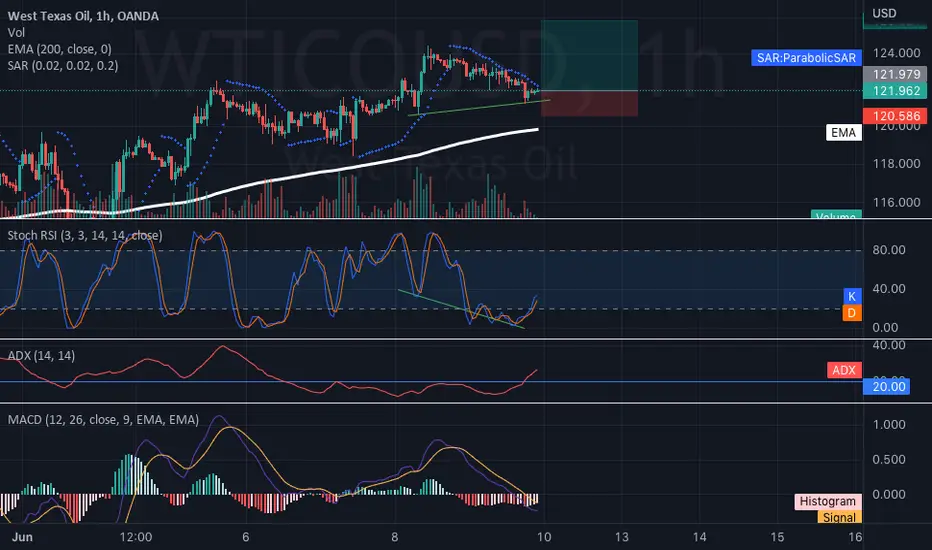Click the 10 date on time axis
932x550 pixels.
point(544,537)
